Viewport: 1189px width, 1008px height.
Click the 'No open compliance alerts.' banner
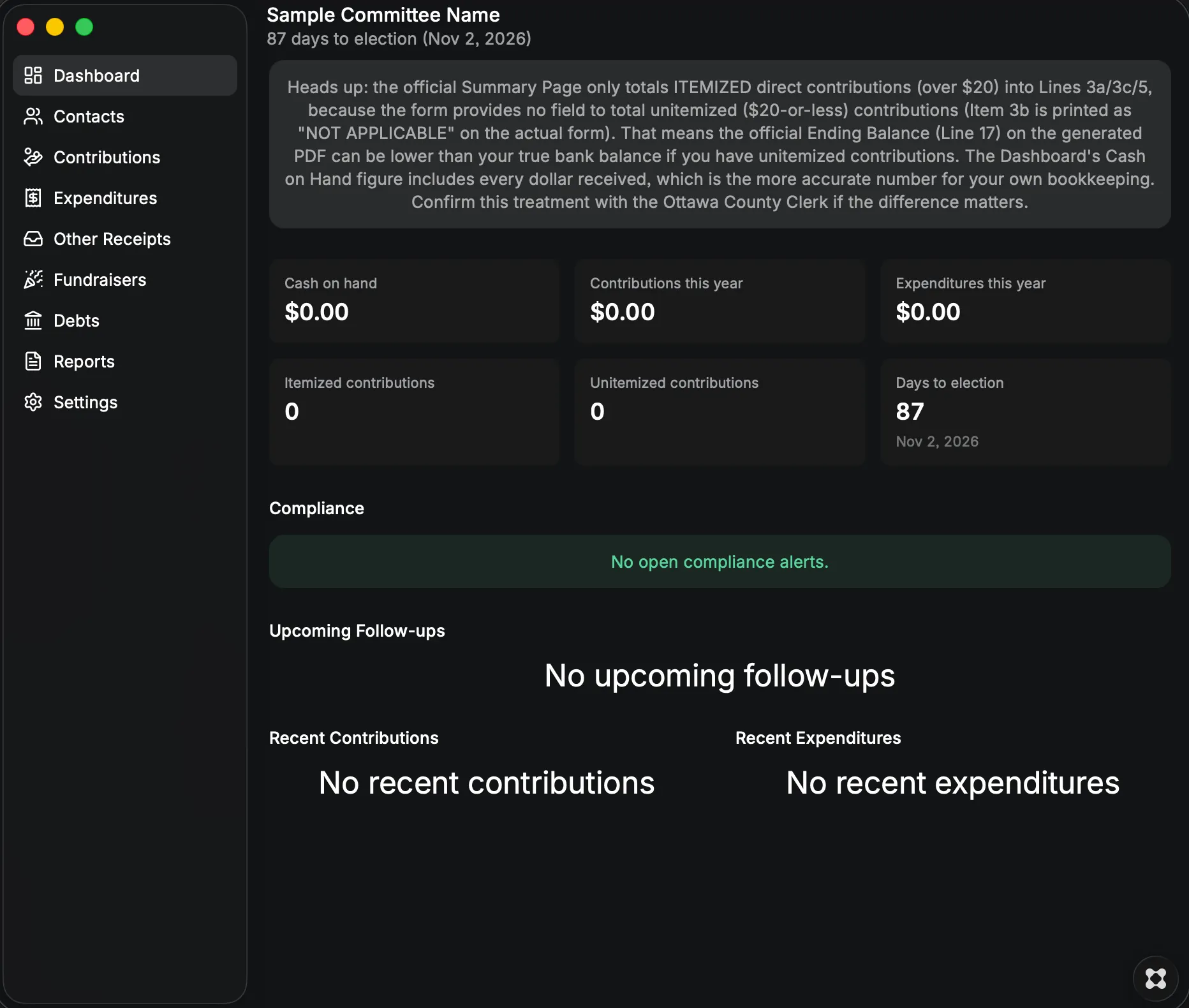[720, 561]
